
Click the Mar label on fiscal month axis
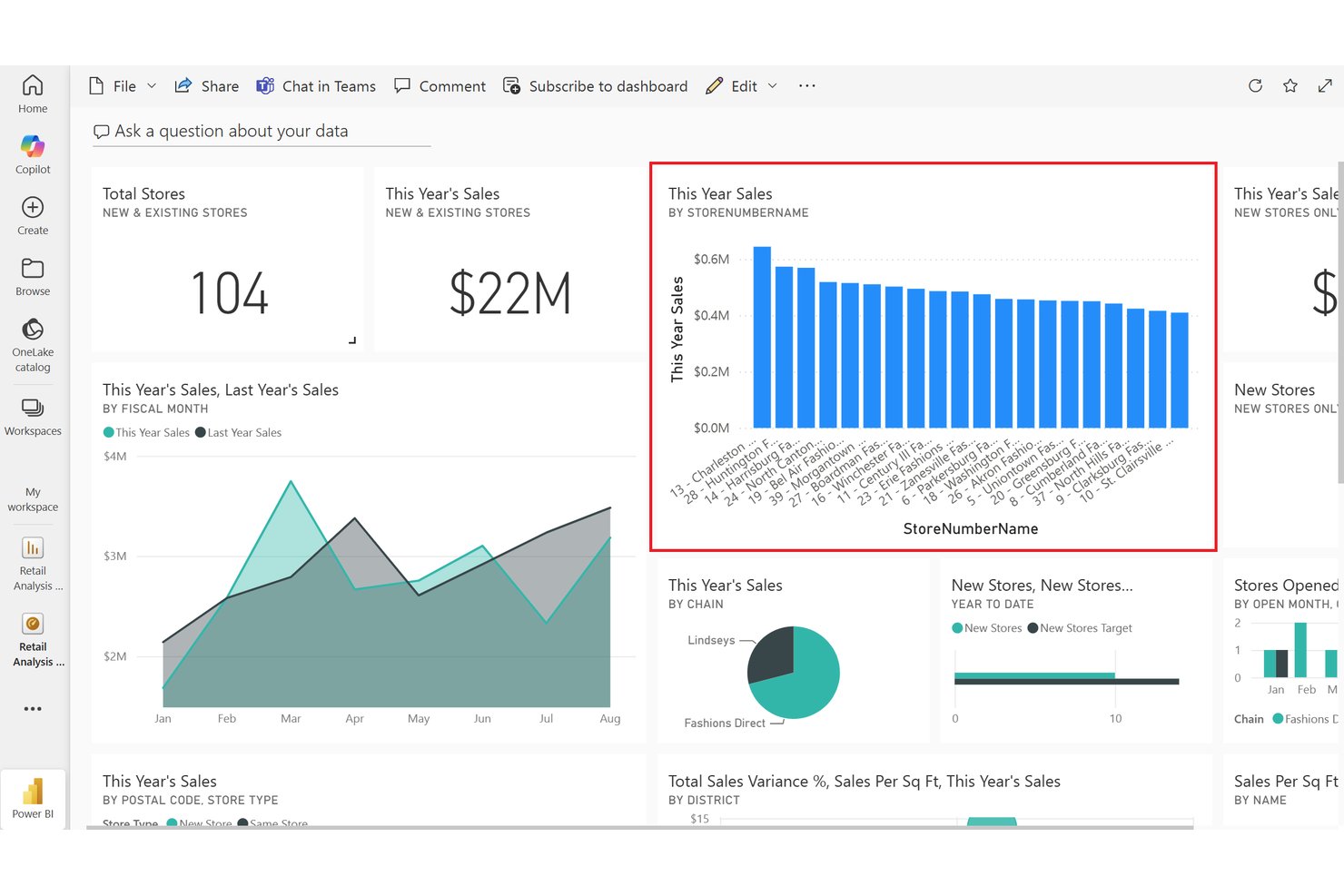coord(291,719)
